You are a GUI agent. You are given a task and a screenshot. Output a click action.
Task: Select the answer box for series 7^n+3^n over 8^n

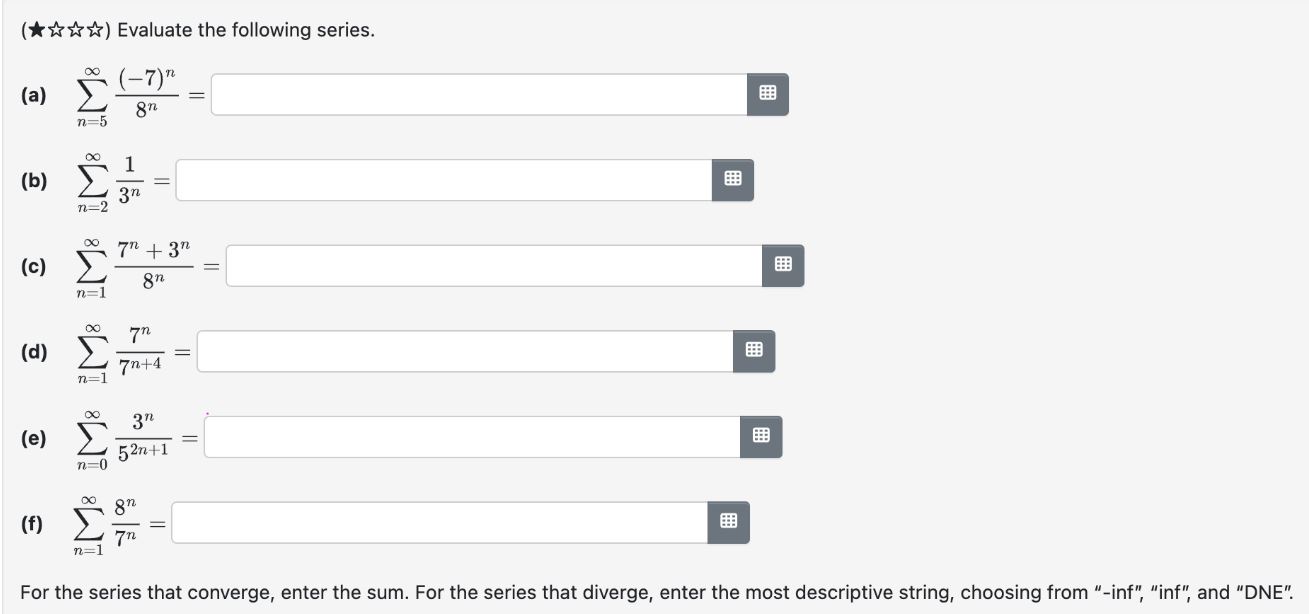pyautogui.click(x=490, y=266)
